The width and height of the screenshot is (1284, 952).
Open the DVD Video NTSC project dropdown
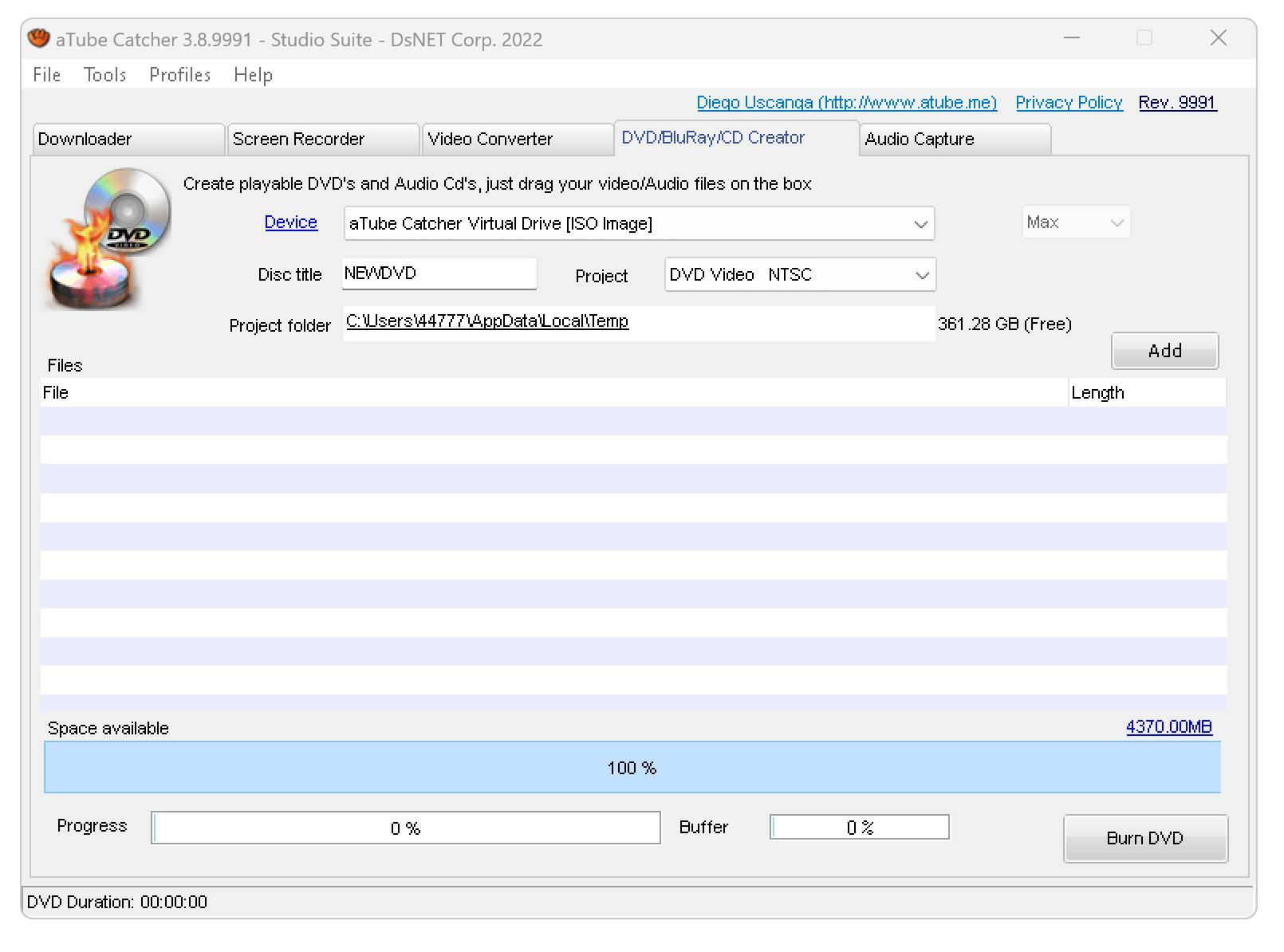click(800, 275)
